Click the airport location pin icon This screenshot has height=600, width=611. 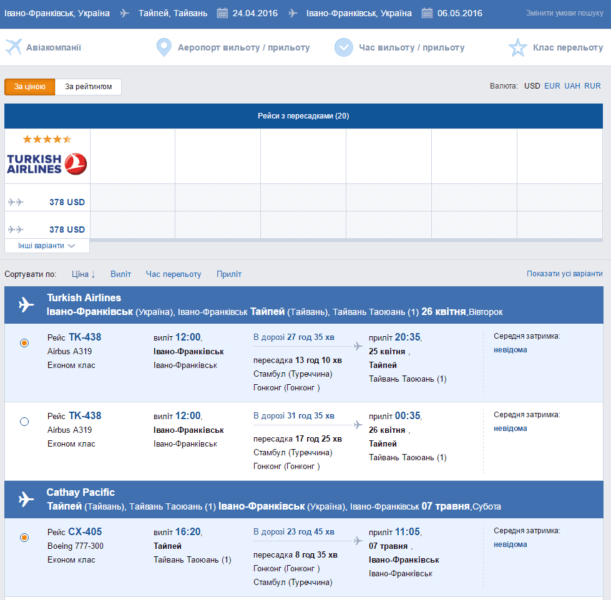(x=164, y=47)
